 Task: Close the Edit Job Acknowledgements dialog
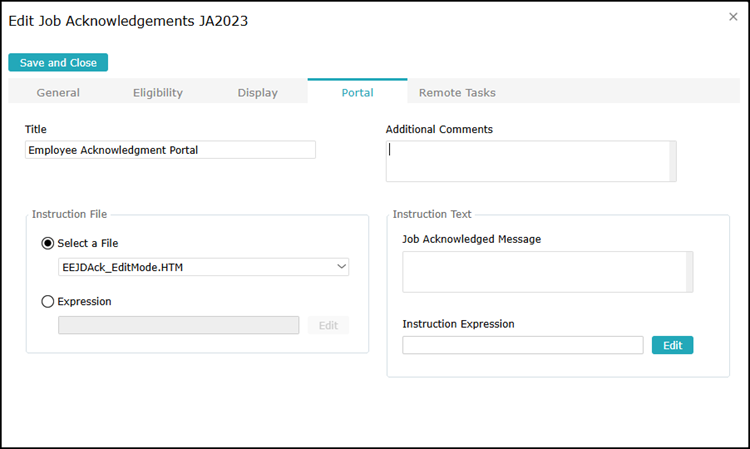click(x=733, y=17)
